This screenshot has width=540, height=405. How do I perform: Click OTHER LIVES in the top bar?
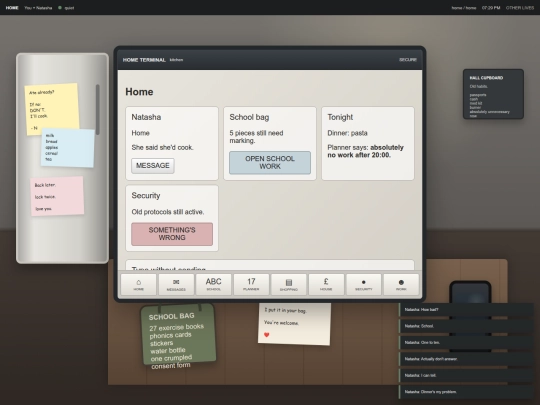(520, 8)
